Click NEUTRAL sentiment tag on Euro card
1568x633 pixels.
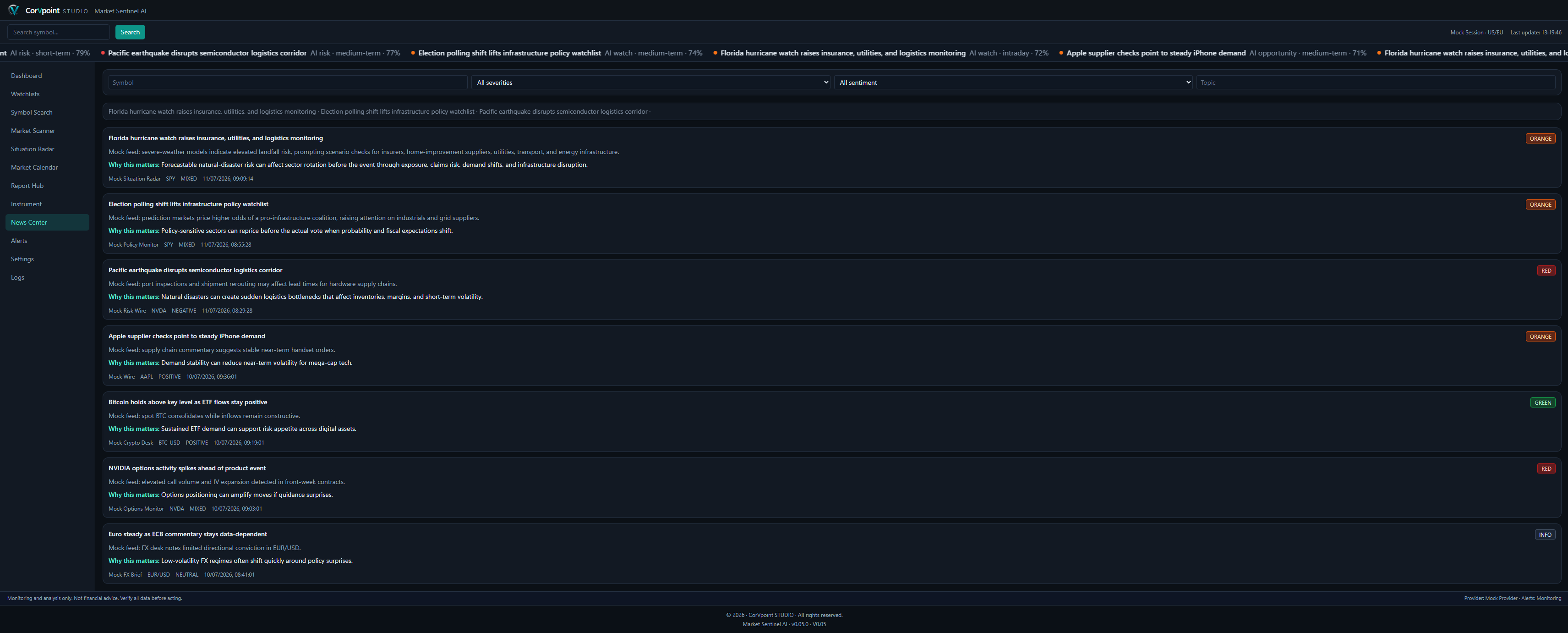[x=186, y=574]
